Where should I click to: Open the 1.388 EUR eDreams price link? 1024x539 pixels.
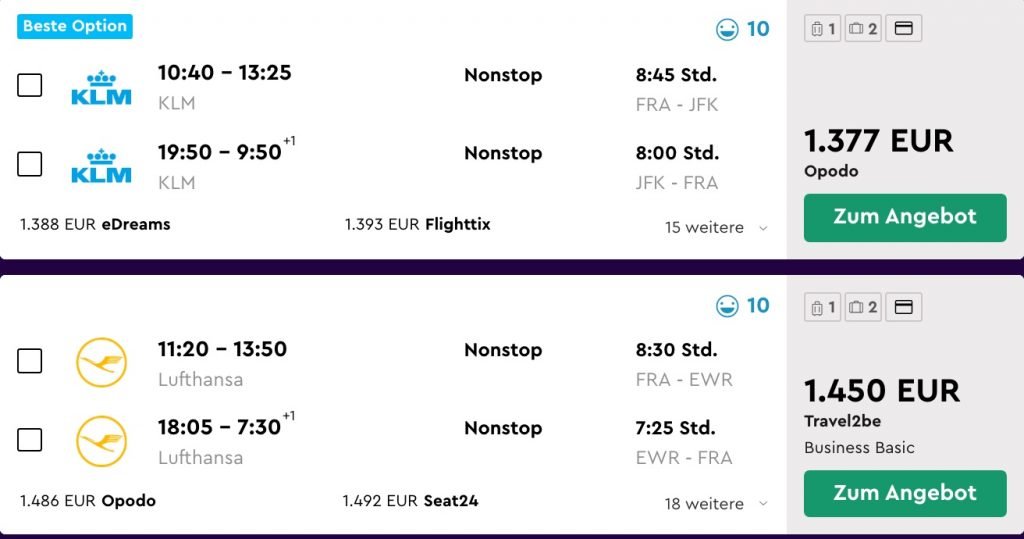tap(95, 224)
